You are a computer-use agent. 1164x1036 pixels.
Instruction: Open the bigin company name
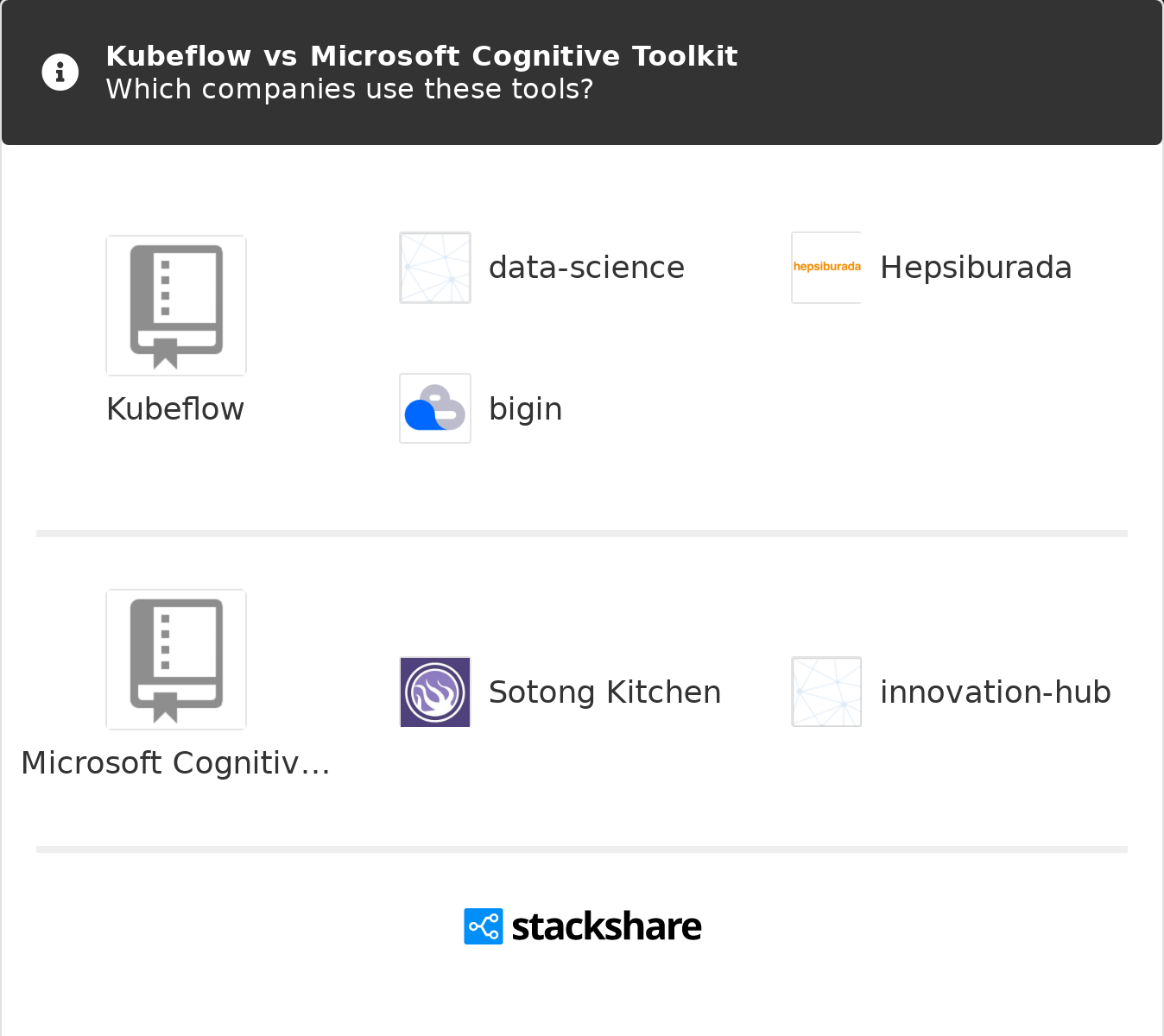coord(525,409)
